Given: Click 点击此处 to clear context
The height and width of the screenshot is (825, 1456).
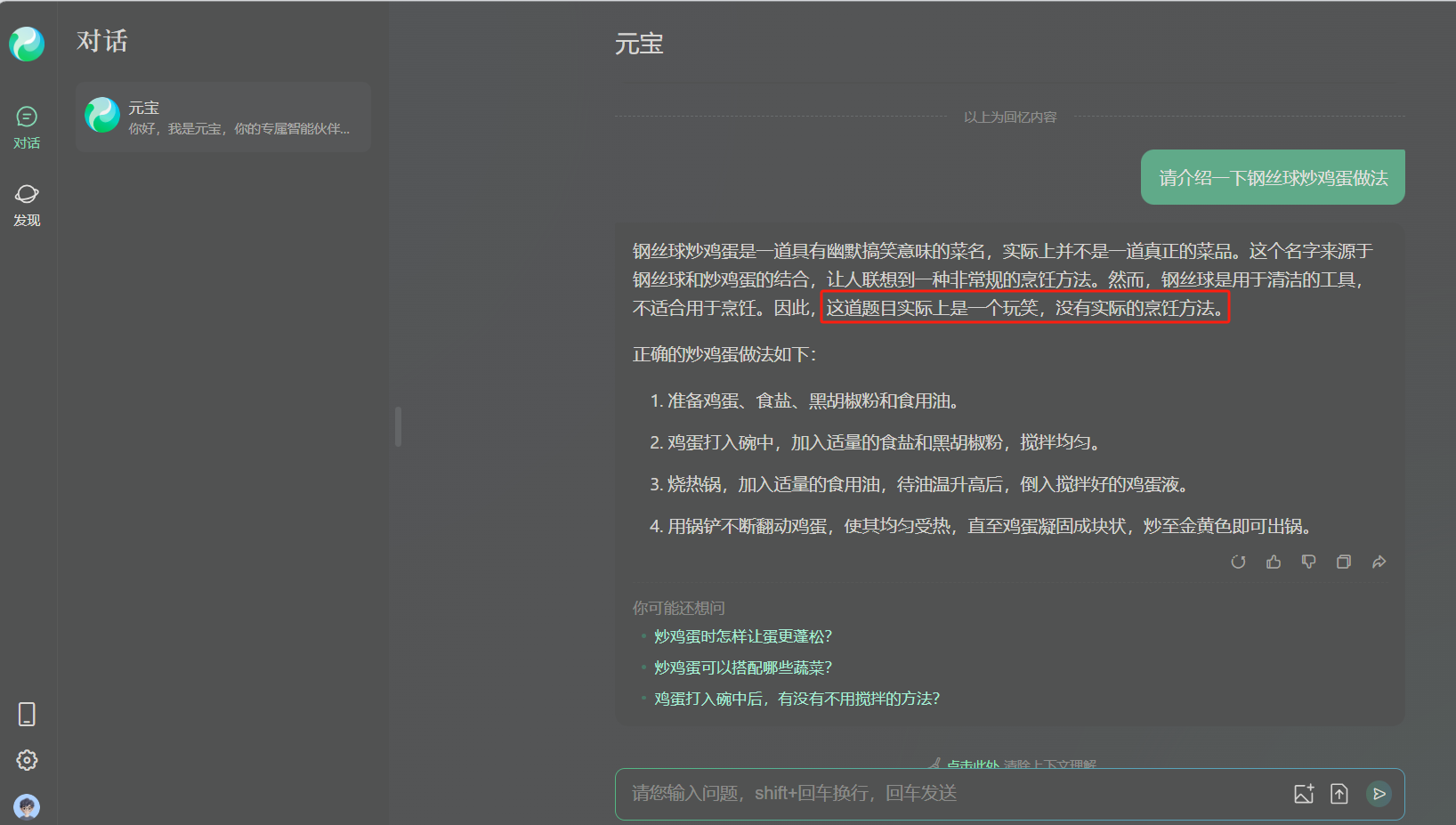Looking at the screenshot, I should point(973,764).
